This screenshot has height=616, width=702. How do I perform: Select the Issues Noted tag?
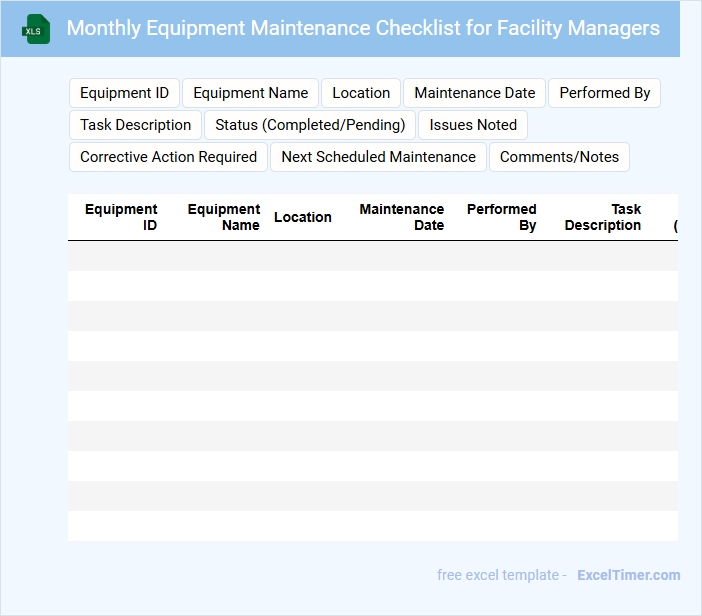(473, 125)
